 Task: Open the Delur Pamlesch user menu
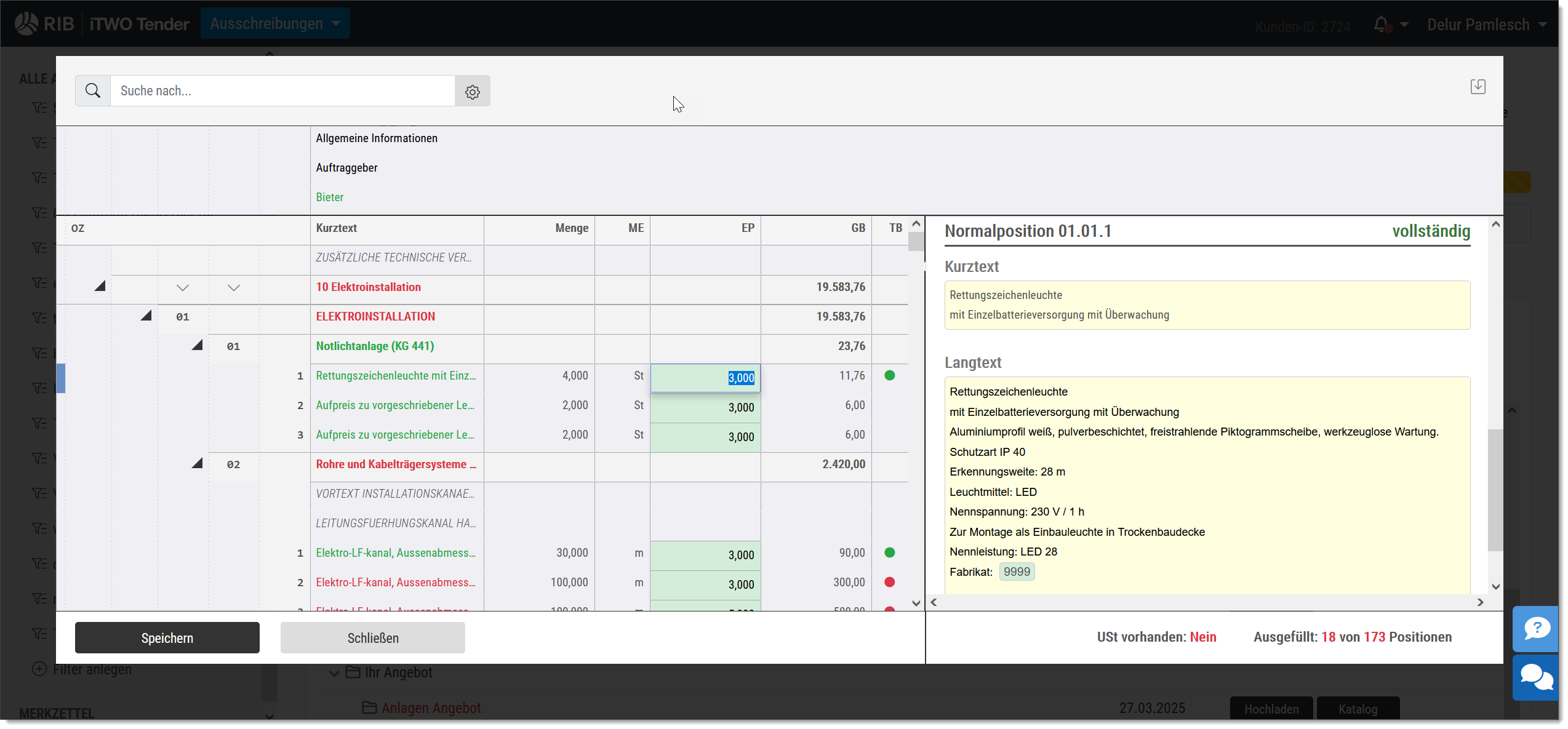pos(1487,25)
